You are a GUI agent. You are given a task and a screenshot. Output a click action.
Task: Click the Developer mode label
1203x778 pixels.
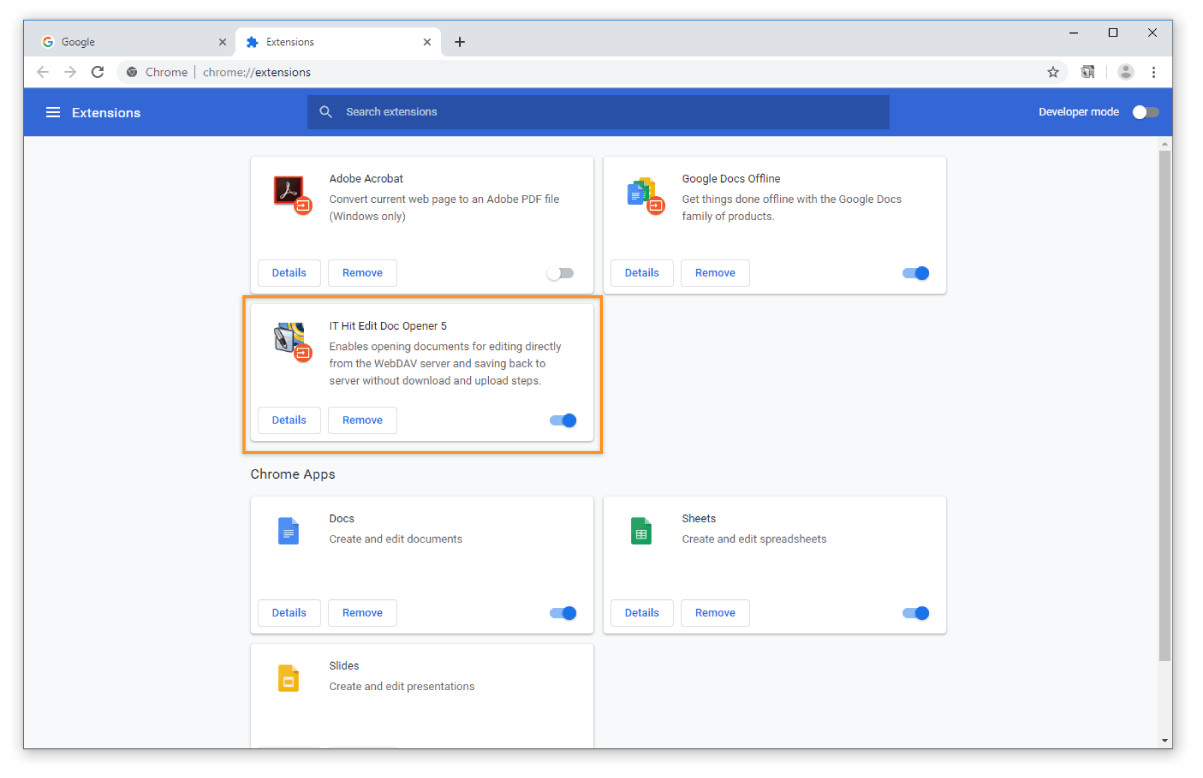point(1079,112)
